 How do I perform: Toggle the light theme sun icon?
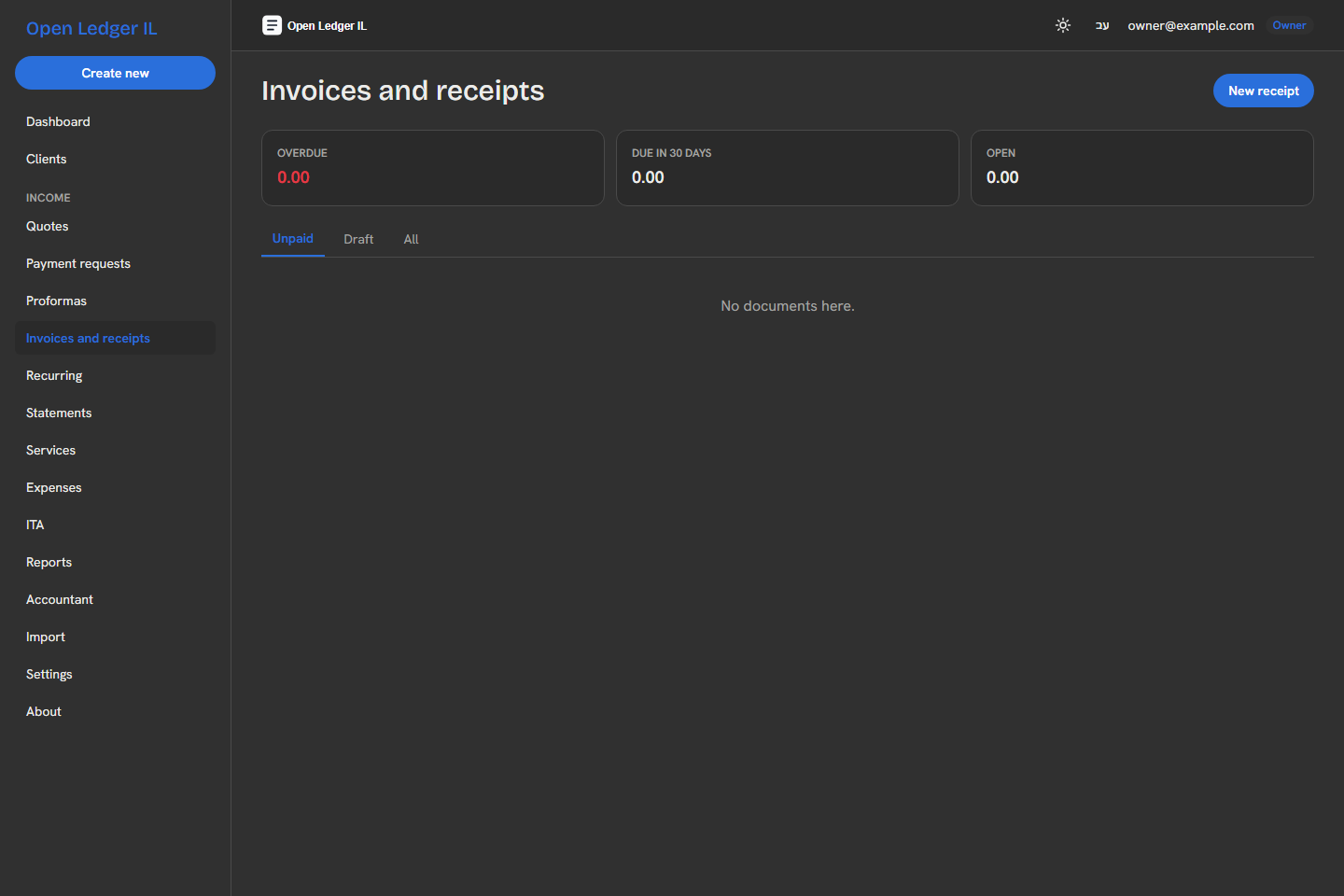pyautogui.click(x=1062, y=25)
